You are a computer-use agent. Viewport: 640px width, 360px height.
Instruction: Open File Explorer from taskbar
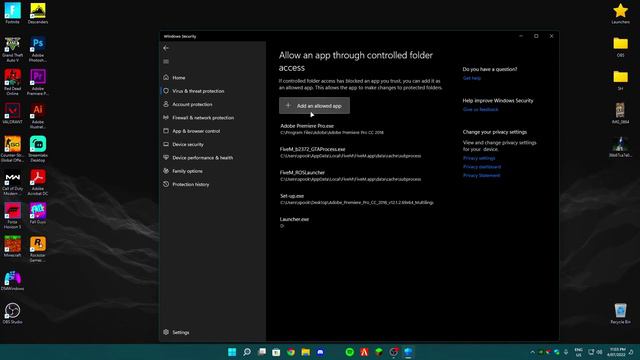click(x=305, y=352)
